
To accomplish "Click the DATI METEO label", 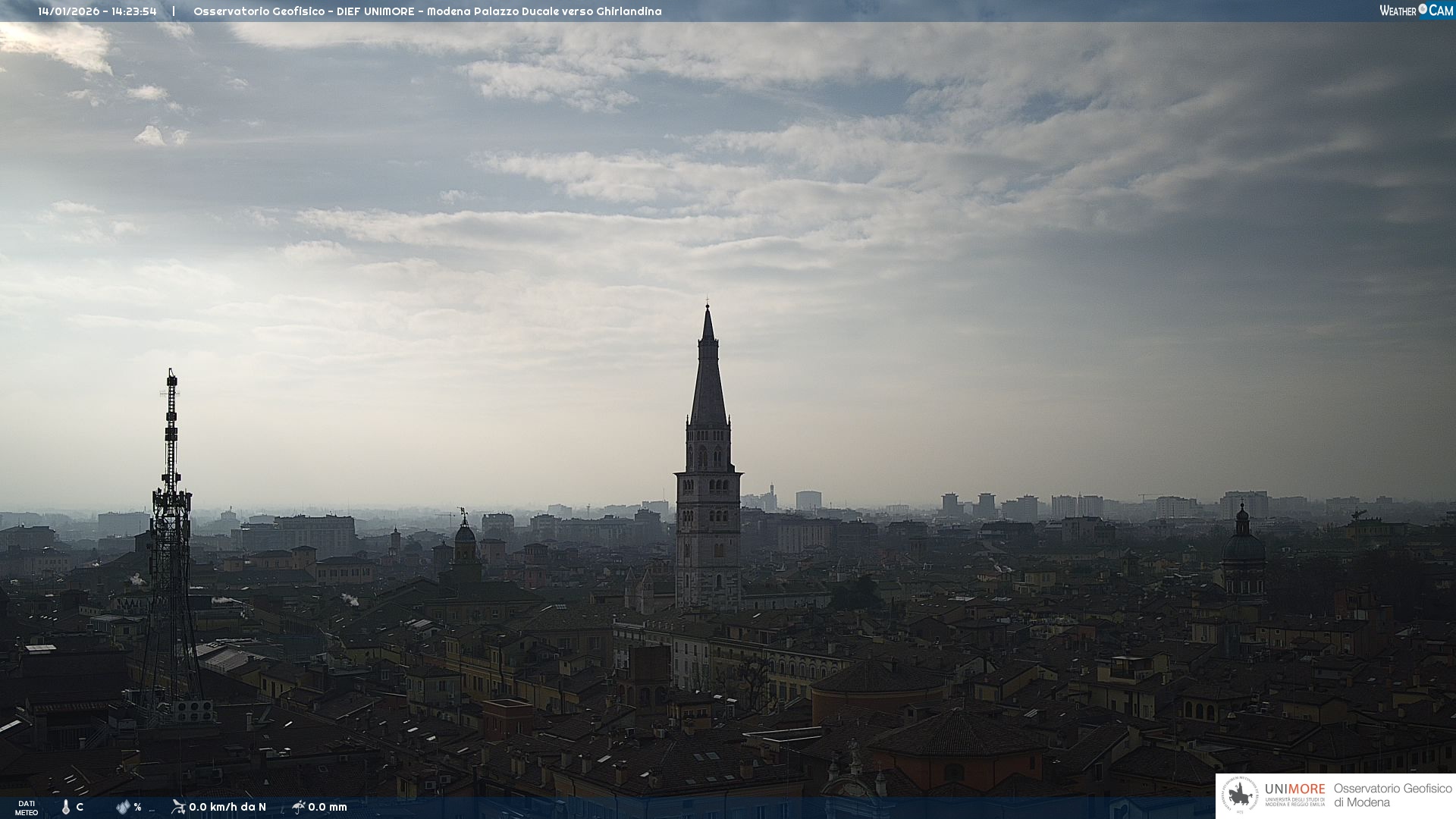I will [27, 808].
